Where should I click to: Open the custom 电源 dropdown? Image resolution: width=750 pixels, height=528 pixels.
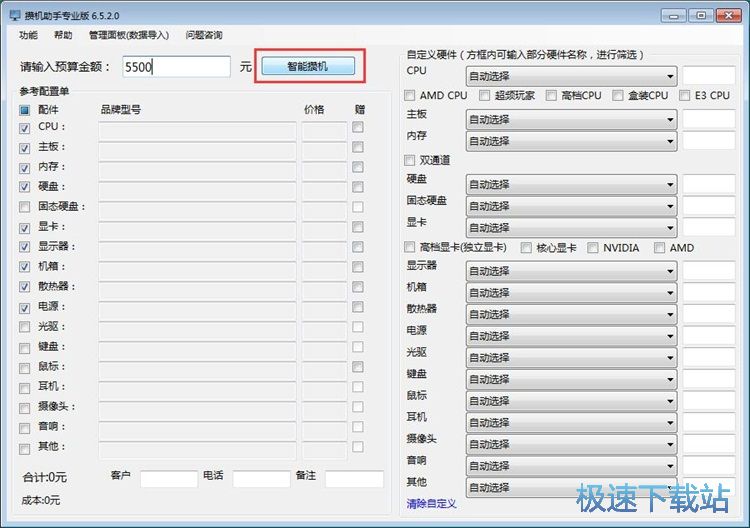tap(572, 336)
